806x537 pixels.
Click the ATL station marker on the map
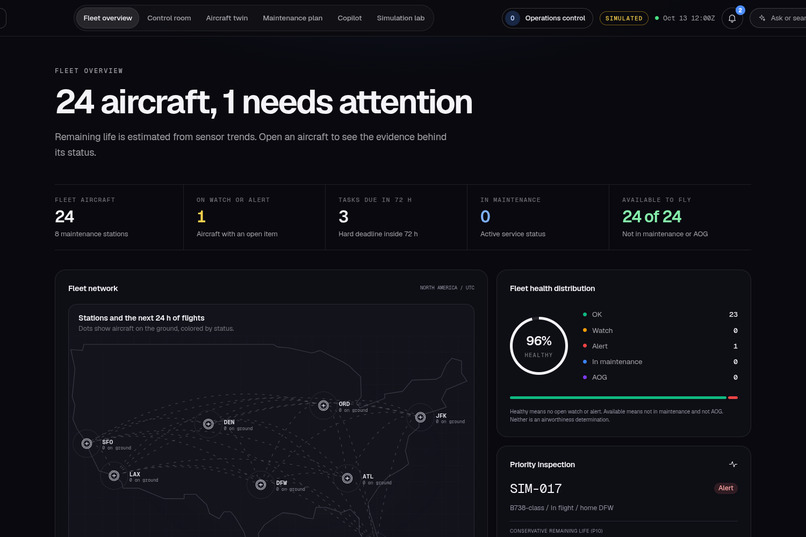pyautogui.click(x=347, y=478)
